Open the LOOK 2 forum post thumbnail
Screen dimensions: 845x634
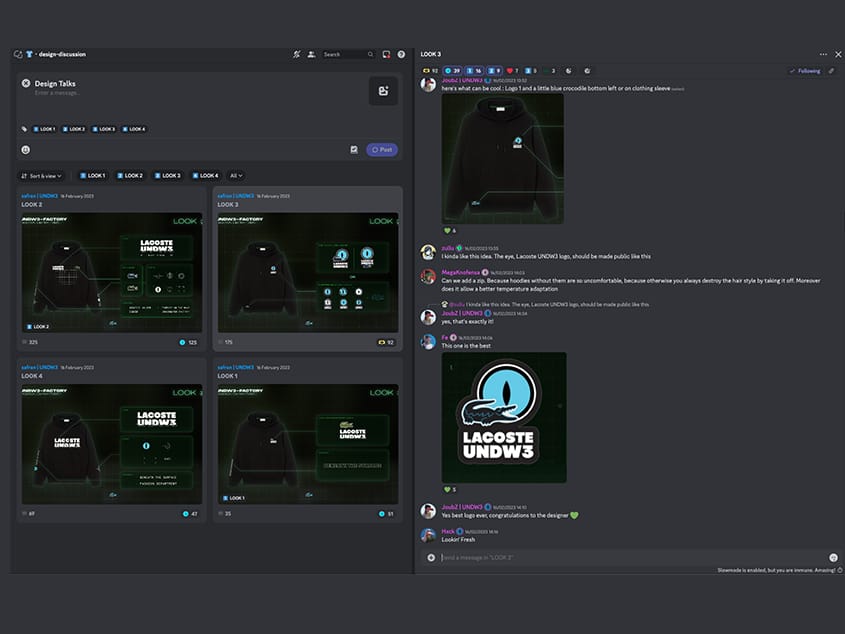coord(112,273)
